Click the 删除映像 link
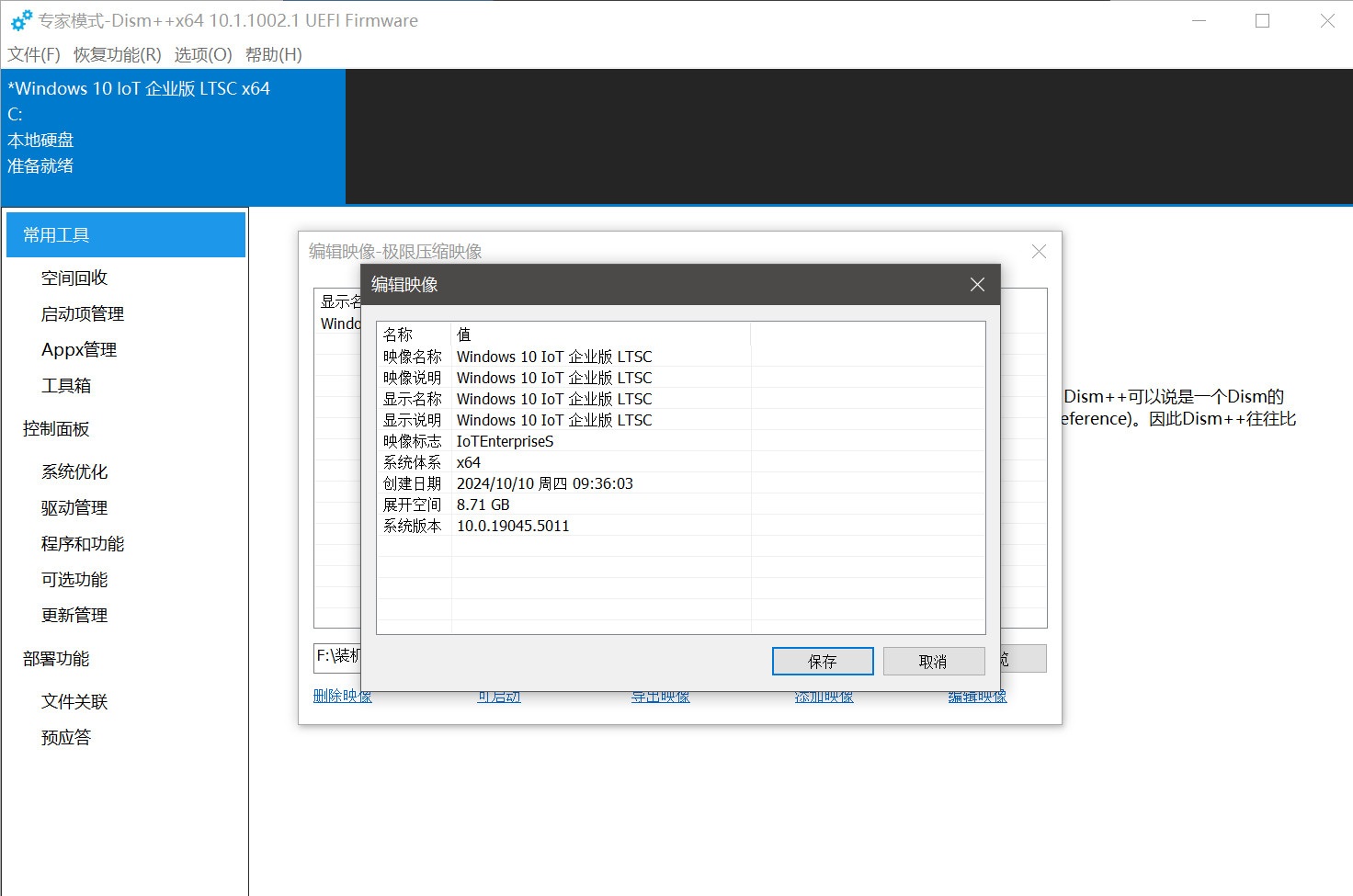 click(343, 698)
